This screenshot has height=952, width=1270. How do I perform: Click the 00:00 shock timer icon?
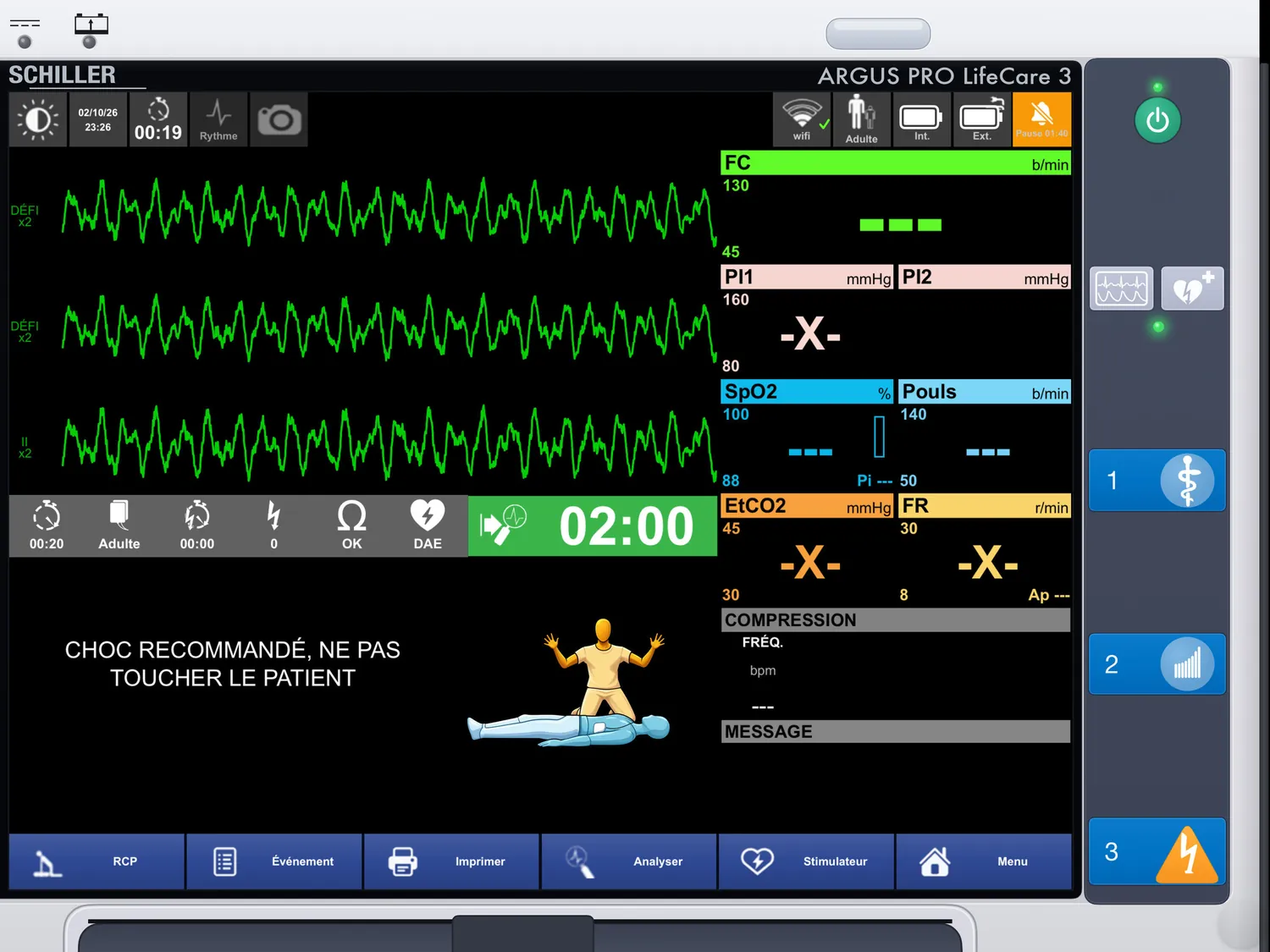[x=197, y=526]
